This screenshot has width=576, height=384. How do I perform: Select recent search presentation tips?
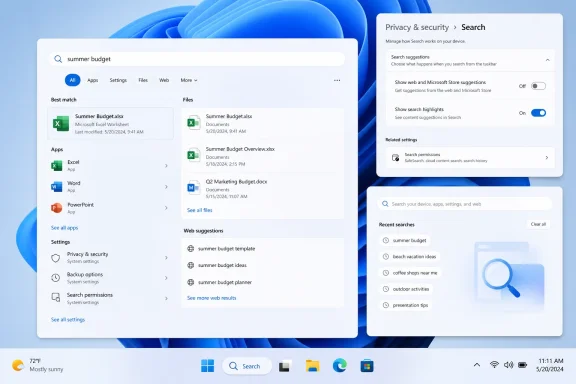point(406,305)
